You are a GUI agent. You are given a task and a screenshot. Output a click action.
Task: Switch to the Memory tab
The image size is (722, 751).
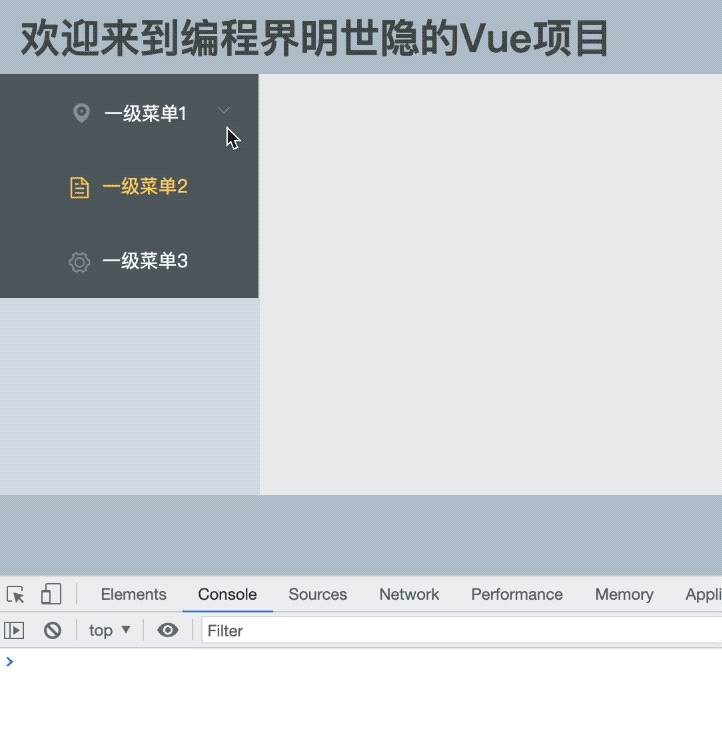pyautogui.click(x=623, y=594)
